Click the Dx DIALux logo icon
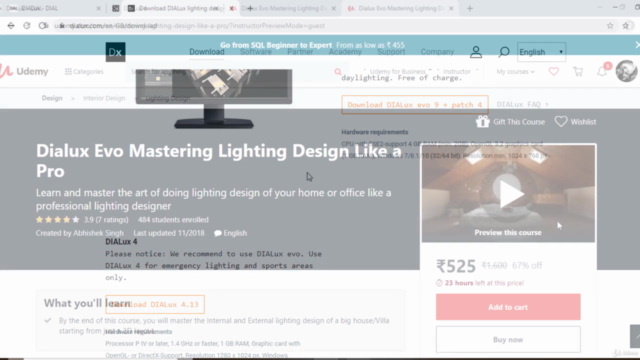 [116, 52]
